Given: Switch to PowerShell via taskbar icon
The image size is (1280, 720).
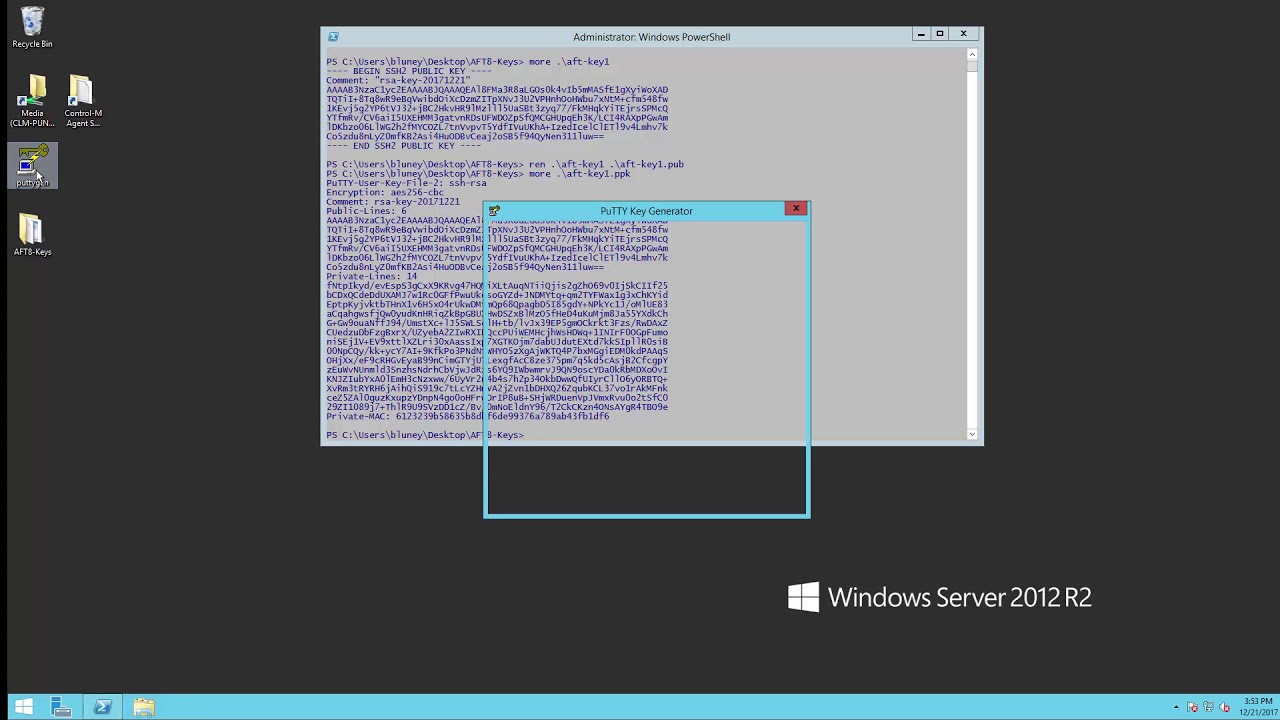Looking at the screenshot, I should 102,707.
